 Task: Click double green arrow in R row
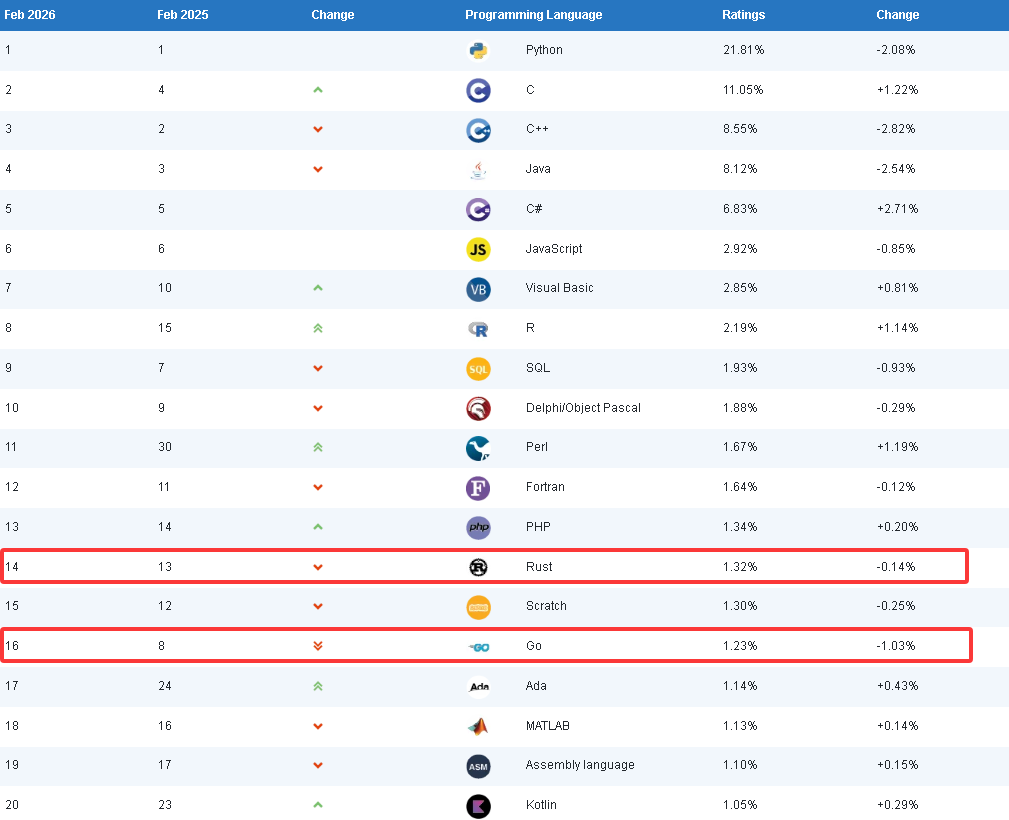[x=317, y=328]
